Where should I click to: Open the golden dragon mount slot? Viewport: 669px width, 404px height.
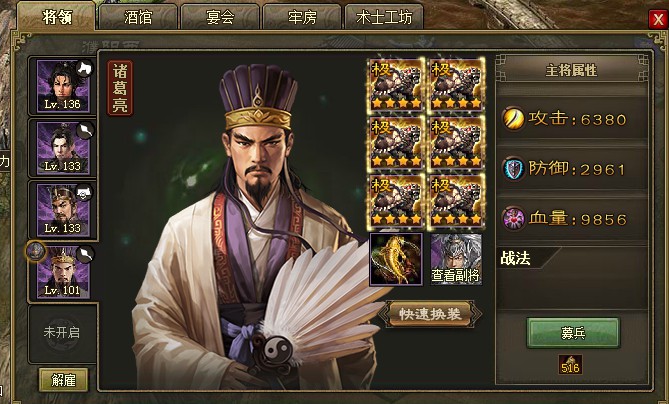point(396,259)
